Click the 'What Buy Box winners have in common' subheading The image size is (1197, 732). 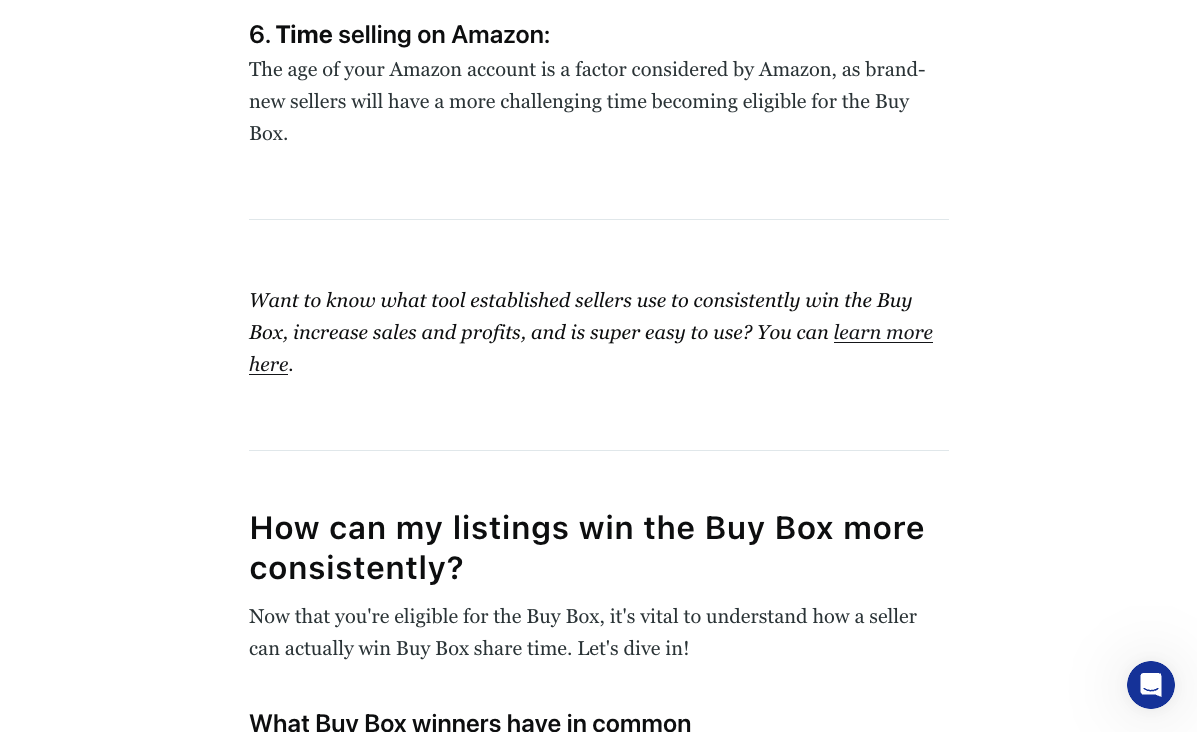click(469, 722)
